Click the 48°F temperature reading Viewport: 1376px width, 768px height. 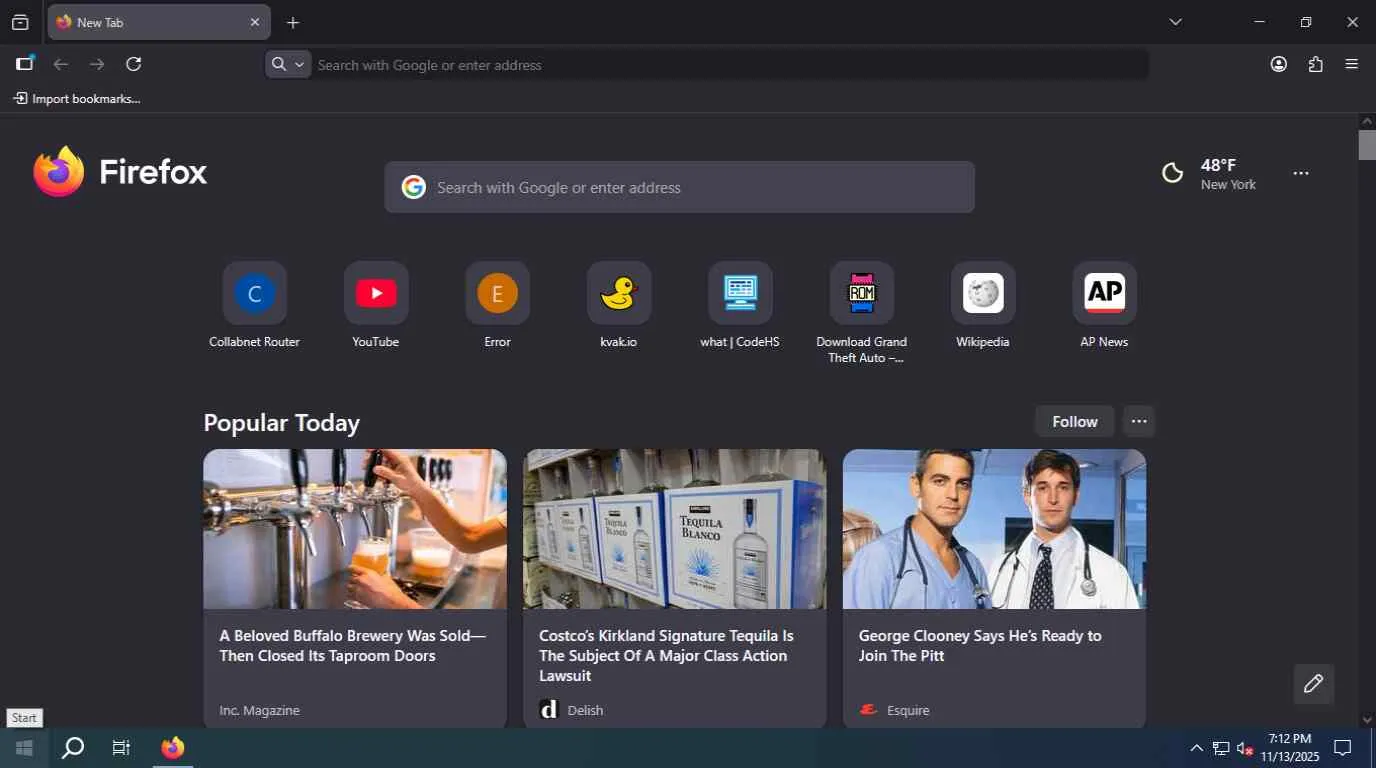click(x=1219, y=165)
